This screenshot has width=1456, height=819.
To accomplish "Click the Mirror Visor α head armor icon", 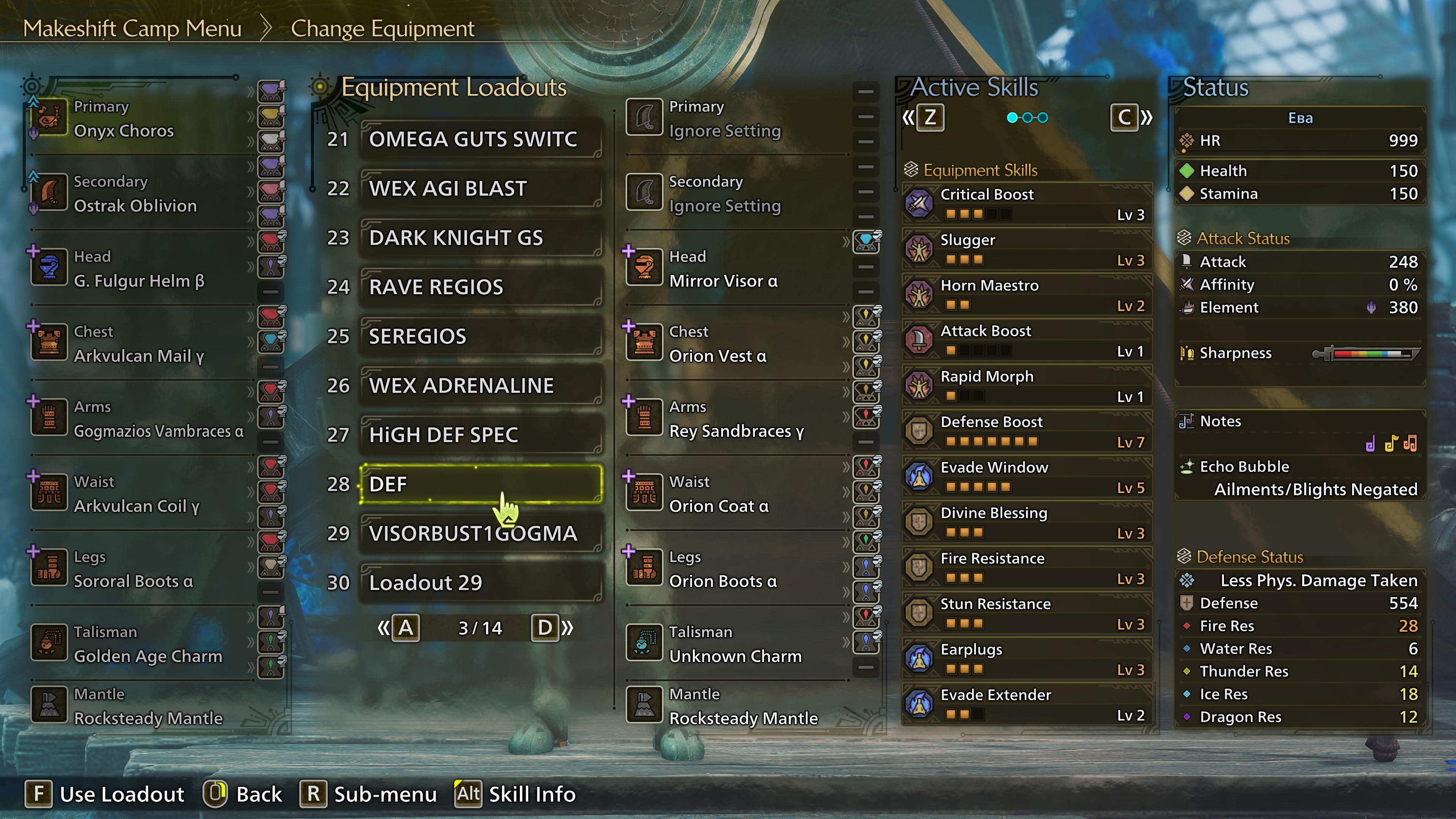I will click(644, 268).
